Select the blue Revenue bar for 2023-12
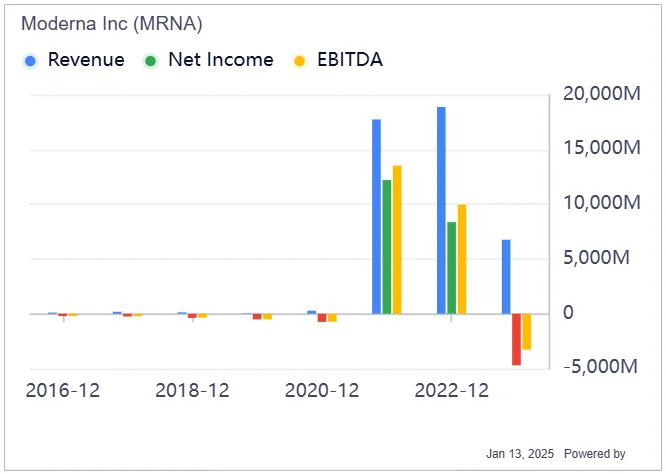 tap(506, 277)
